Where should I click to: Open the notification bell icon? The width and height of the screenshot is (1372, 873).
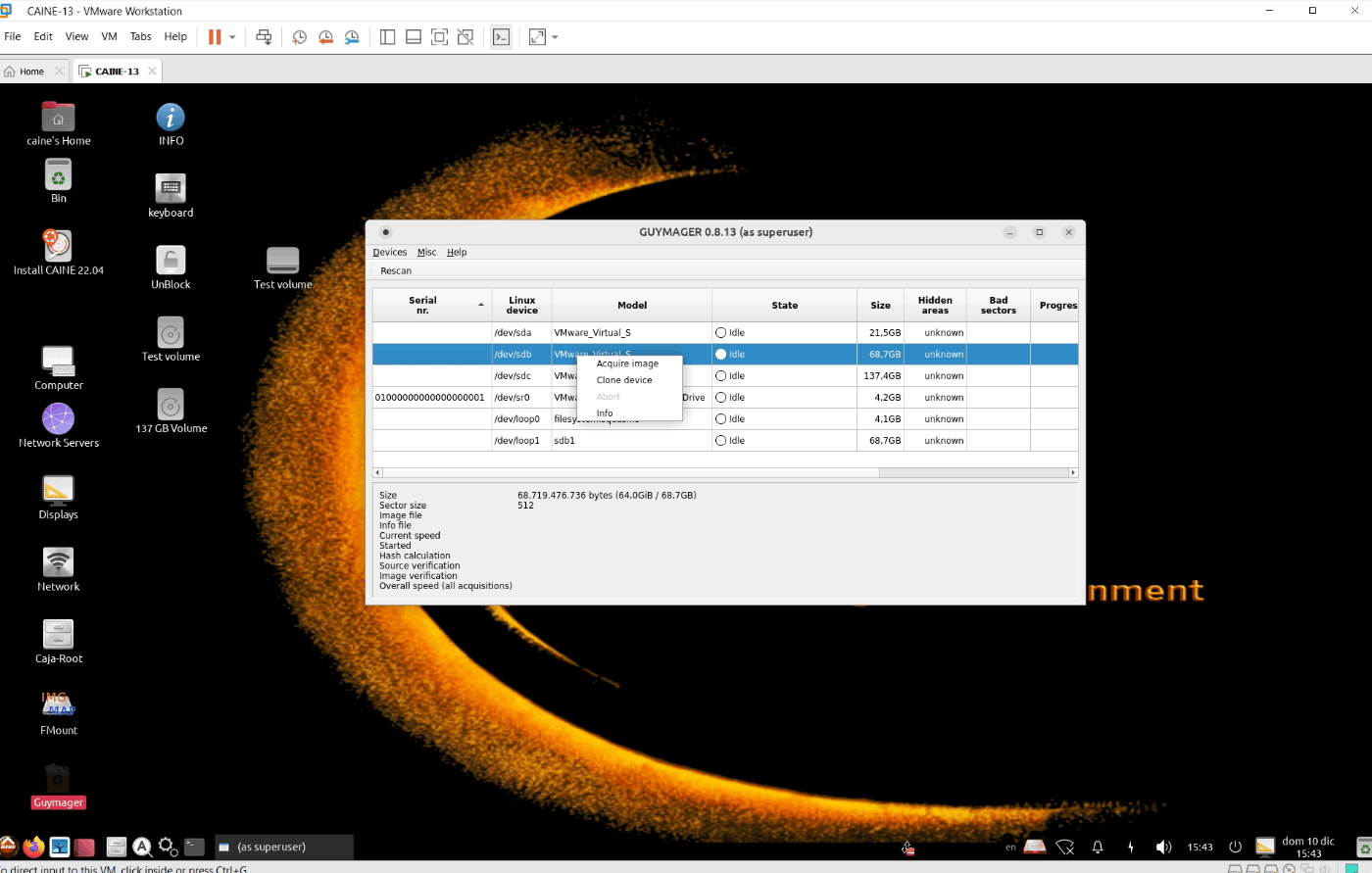(x=1098, y=848)
